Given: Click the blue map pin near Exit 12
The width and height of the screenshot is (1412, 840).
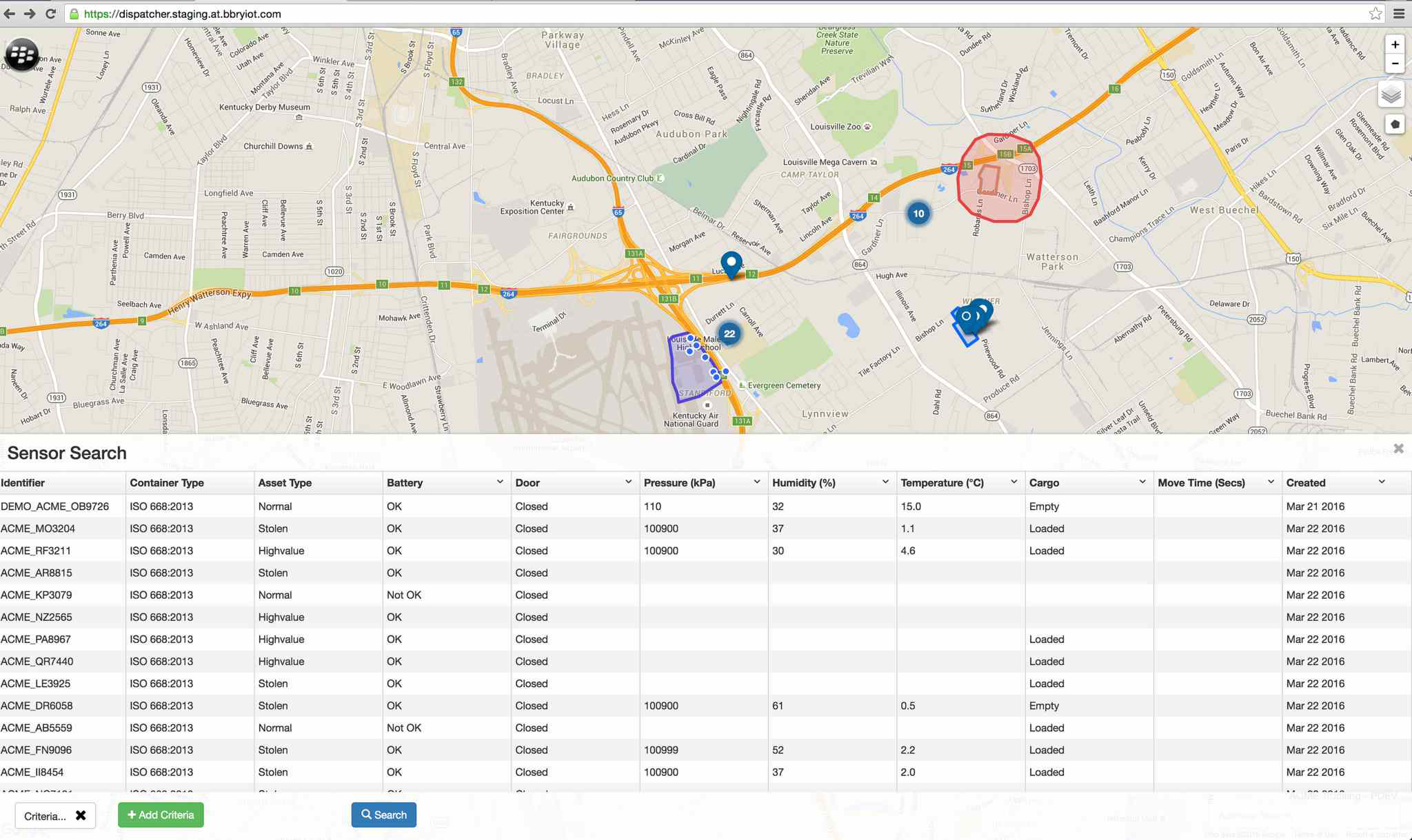Looking at the screenshot, I should click(x=731, y=263).
